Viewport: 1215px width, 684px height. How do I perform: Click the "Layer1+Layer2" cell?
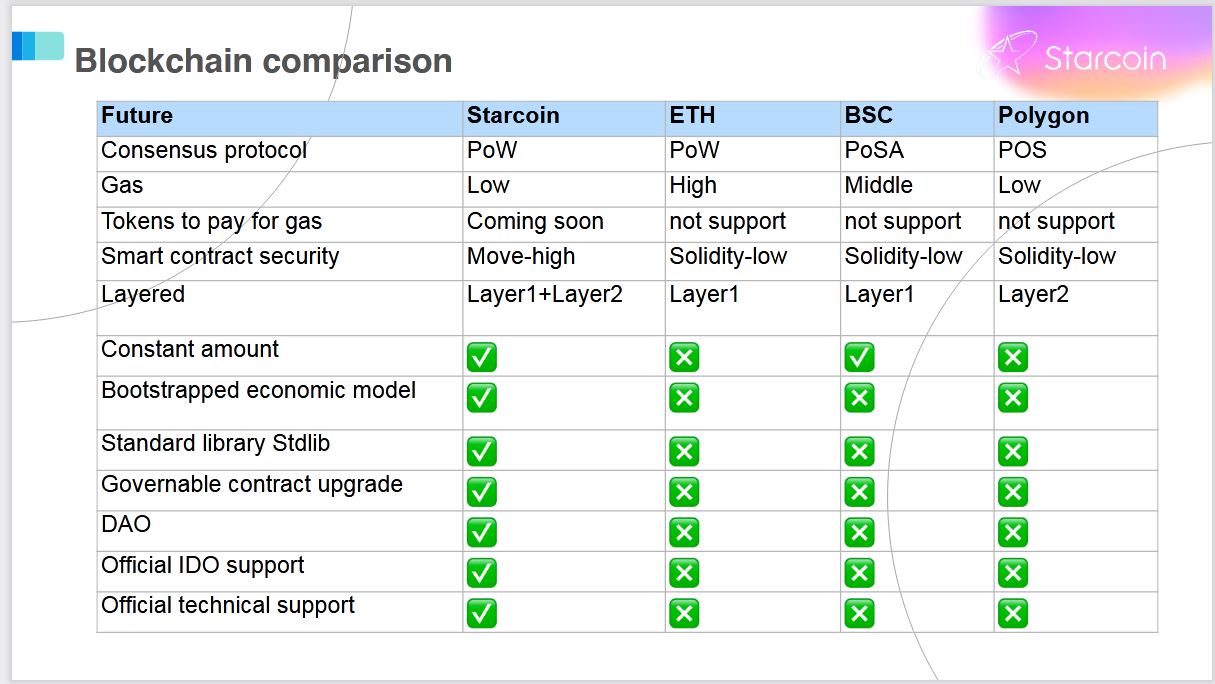coord(545,295)
